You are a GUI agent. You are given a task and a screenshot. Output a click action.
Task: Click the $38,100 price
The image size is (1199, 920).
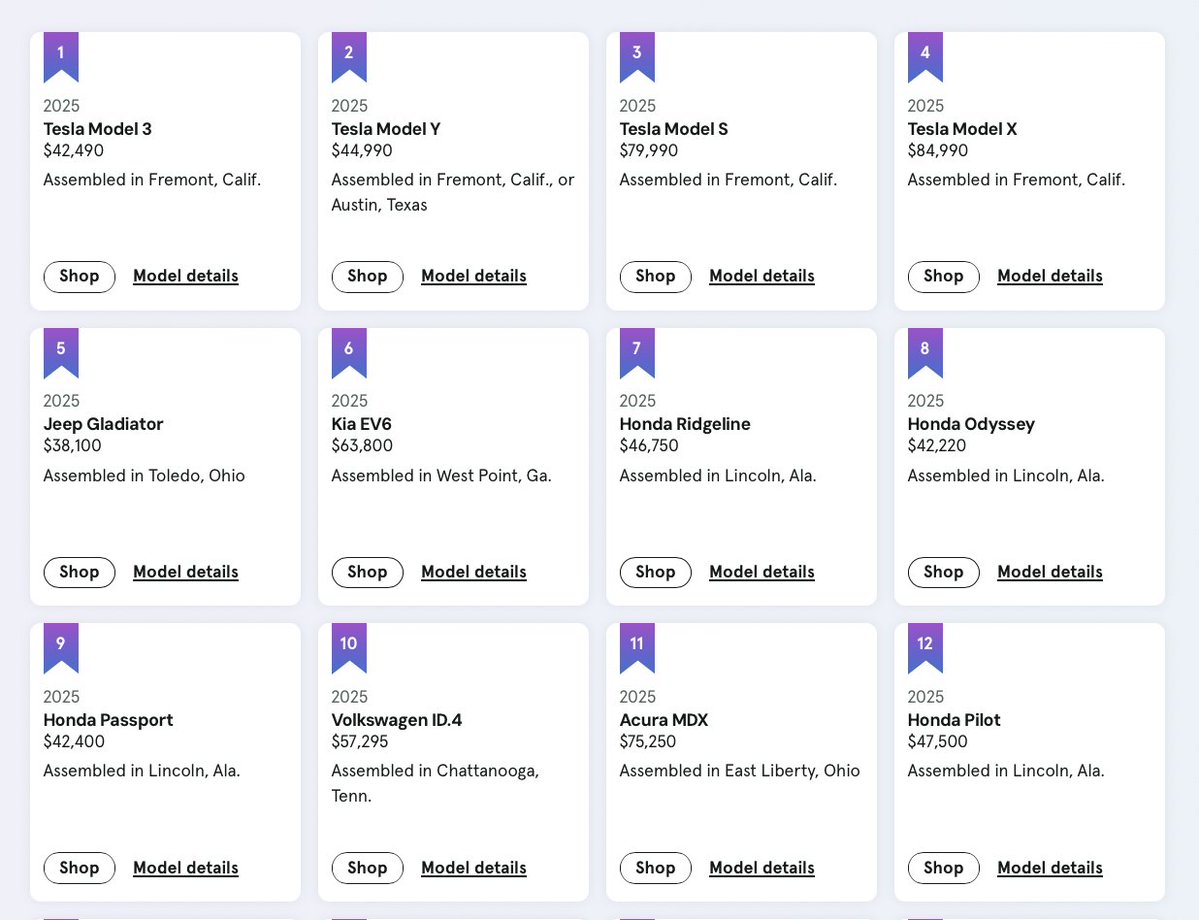point(73,446)
